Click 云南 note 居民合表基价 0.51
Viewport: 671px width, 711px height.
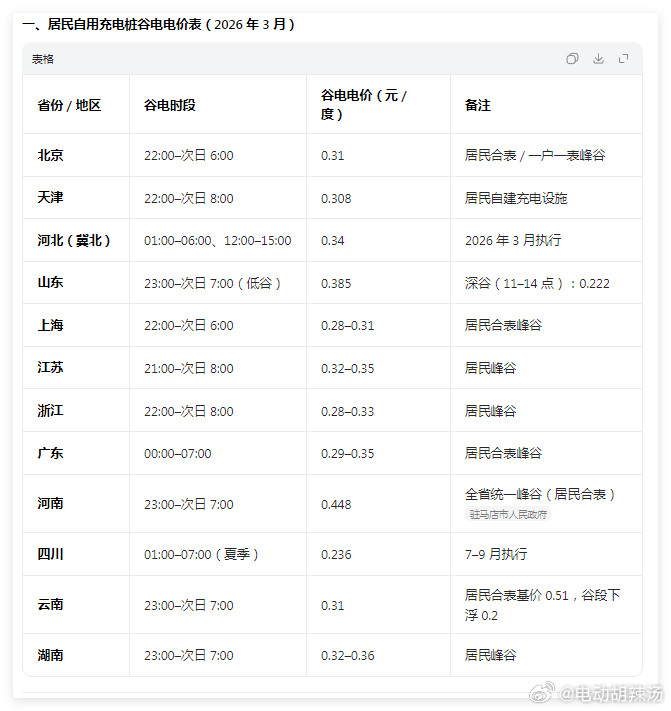pos(516,595)
